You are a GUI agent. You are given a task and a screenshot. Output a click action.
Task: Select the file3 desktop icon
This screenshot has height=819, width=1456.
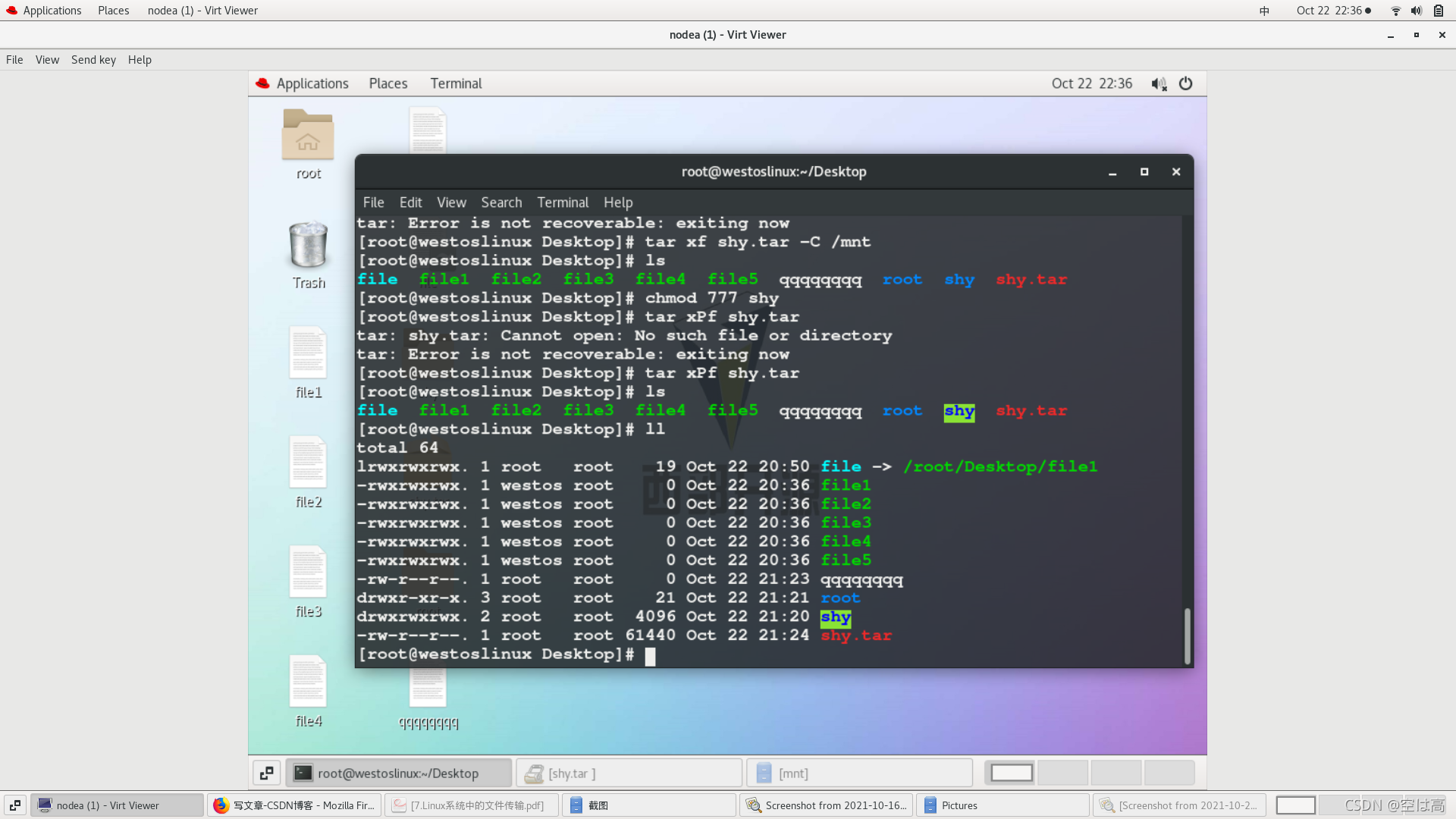tap(308, 574)
